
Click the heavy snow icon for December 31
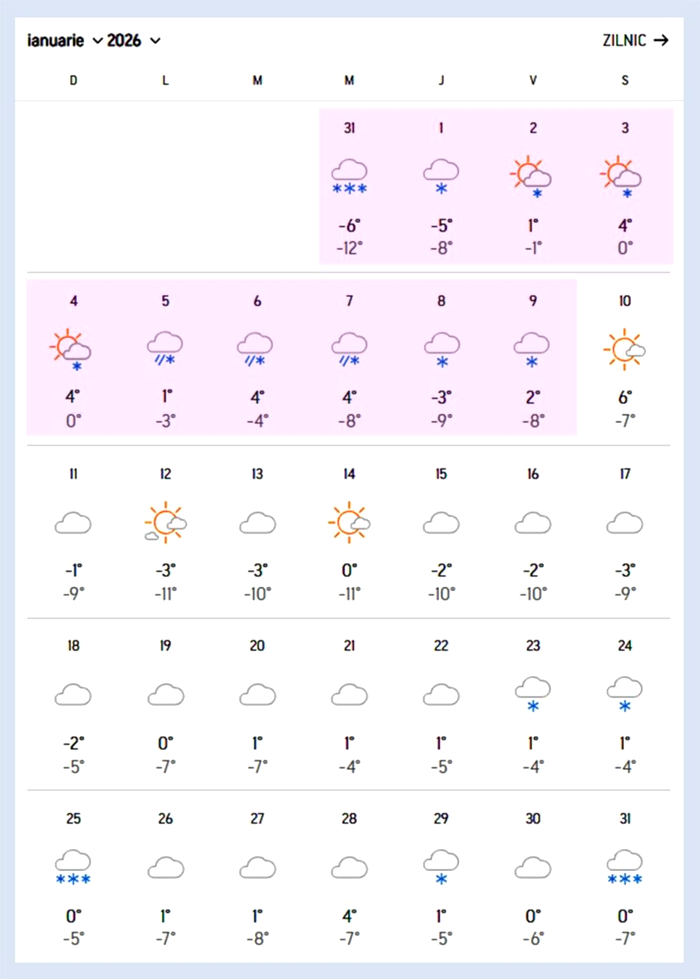point(349,177)
